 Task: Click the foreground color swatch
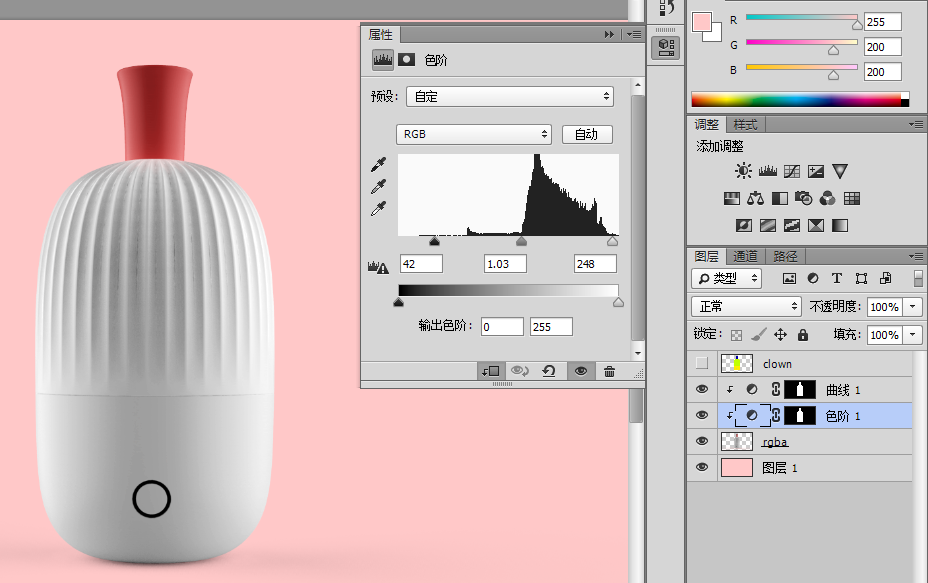pyautogui.click(x=701, y=22)
